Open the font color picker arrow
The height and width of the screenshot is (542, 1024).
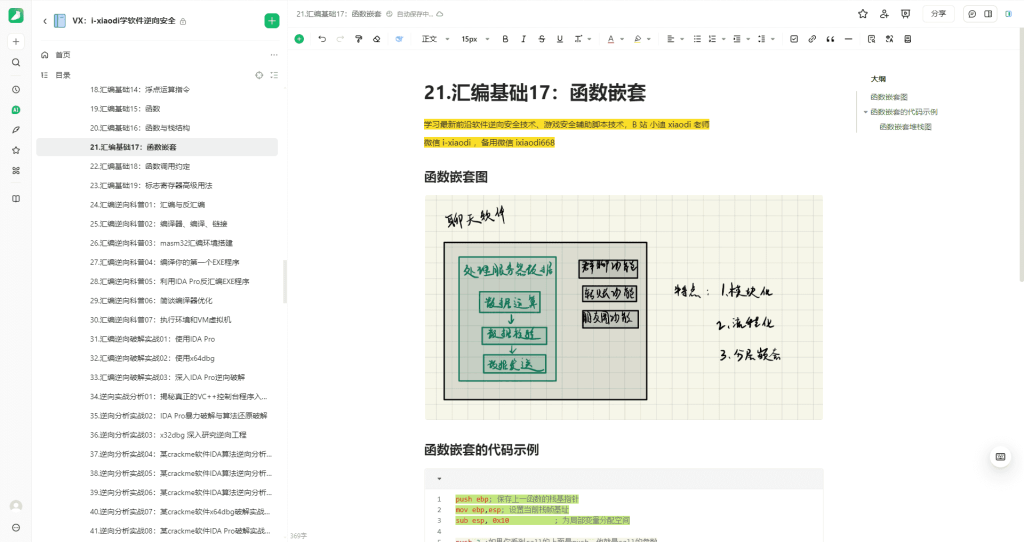[x=622, y=39]
